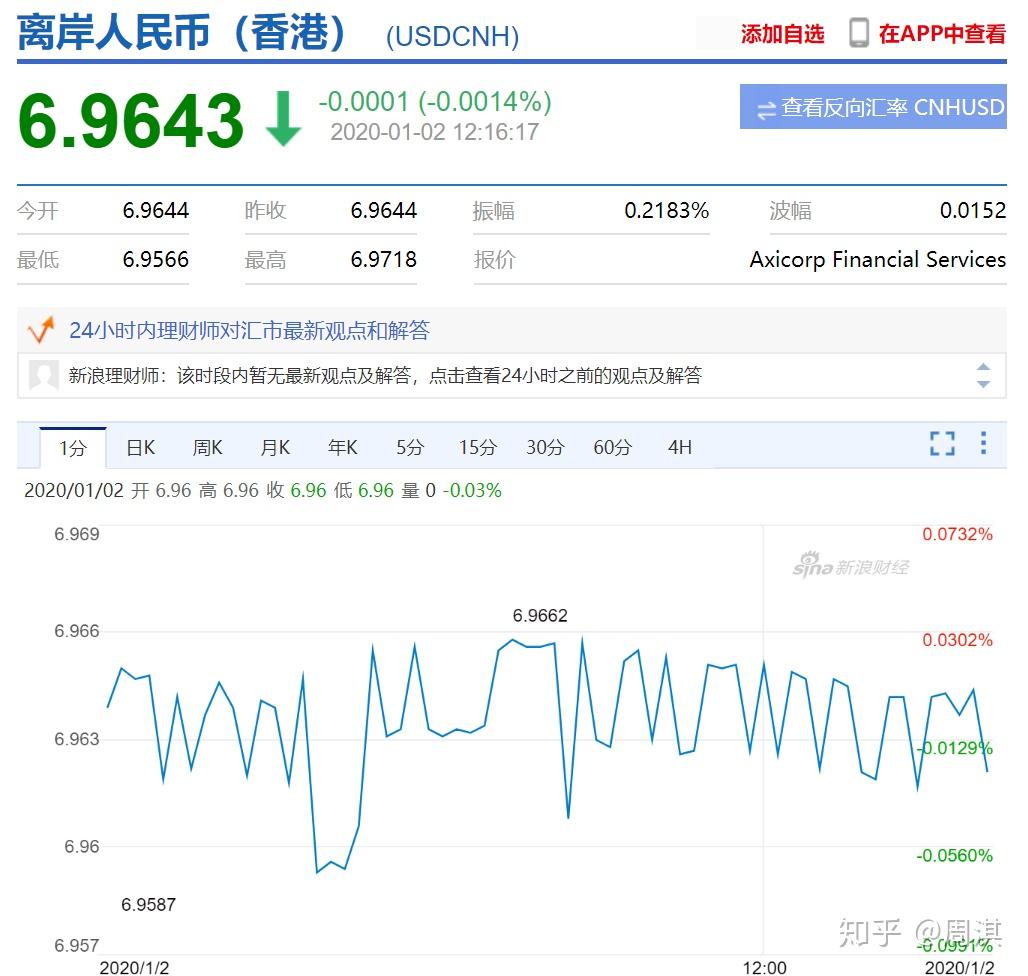Collapse the advisor panel with the up triangle
The image size is (1028, 976).
pyautogui.click(x=983, y=368)
